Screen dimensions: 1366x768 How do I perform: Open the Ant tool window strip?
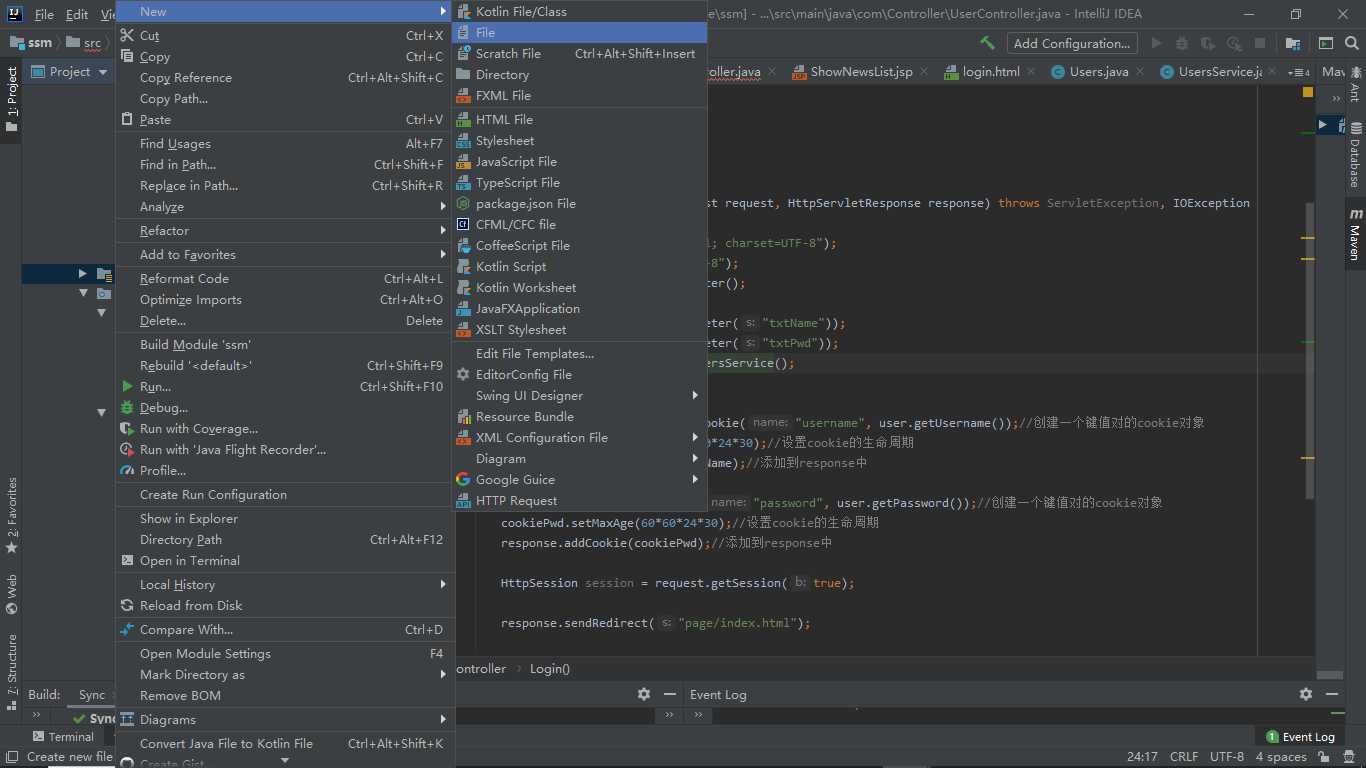tap(1355, 85)
